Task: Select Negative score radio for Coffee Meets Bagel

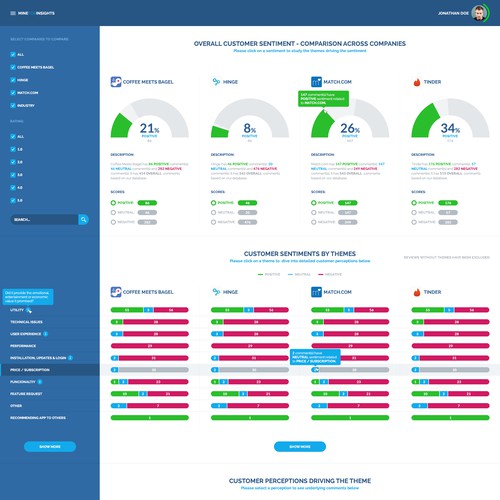Action: tap(113, 222)
